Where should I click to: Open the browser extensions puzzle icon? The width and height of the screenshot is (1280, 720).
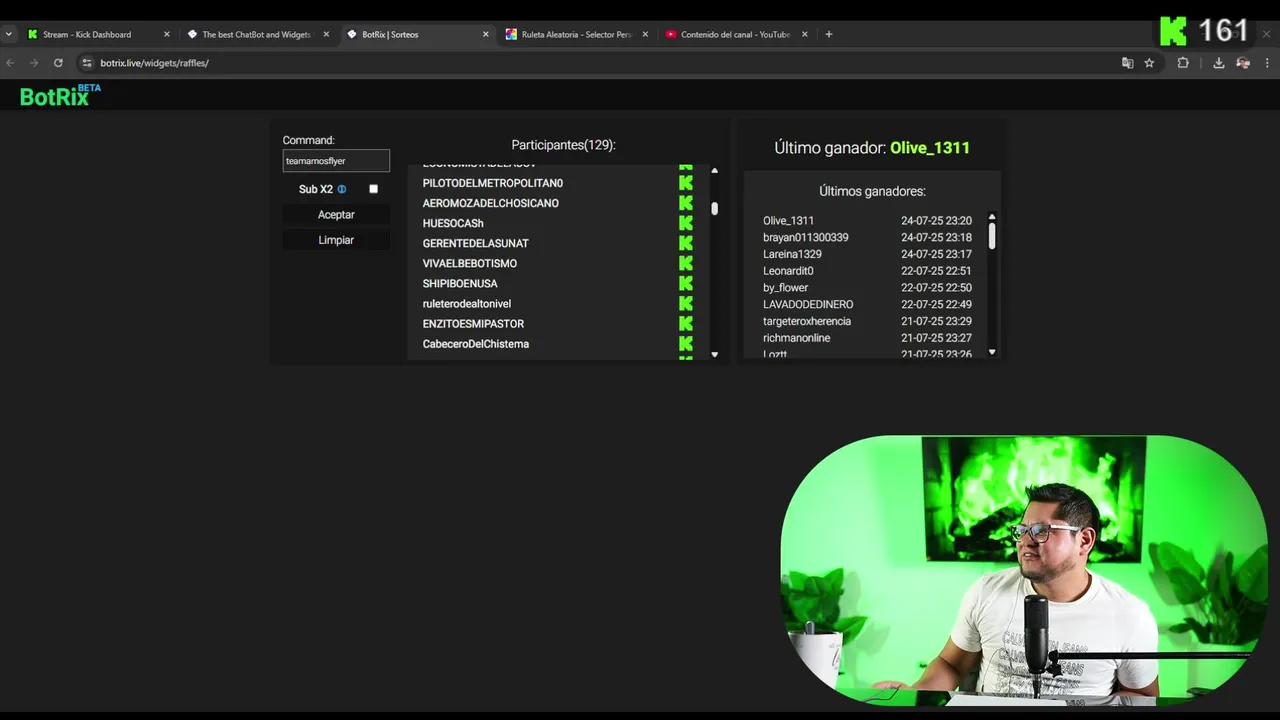[1183, 63]
